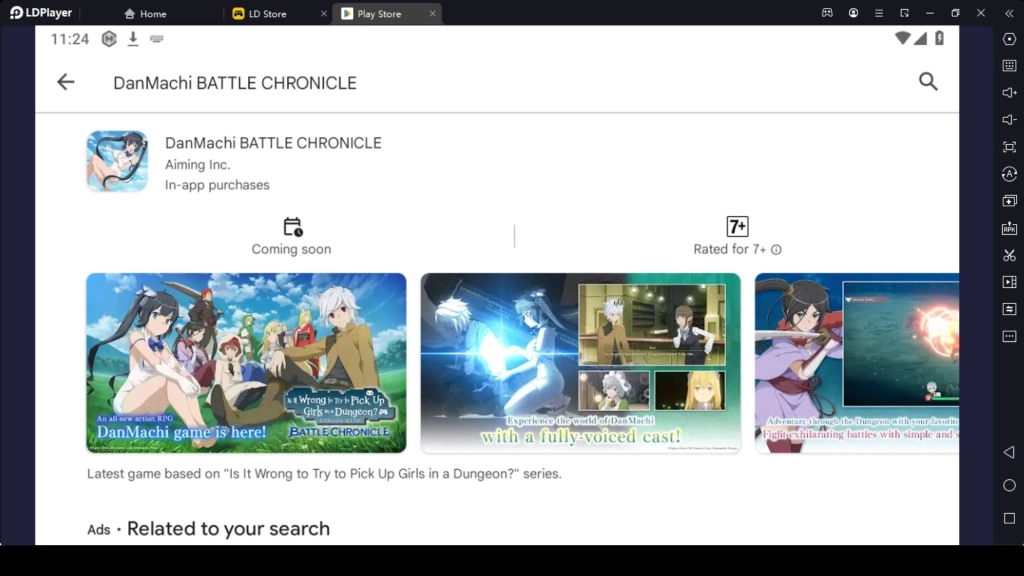This screenshot has height=576, width=1024.
Task: Open the LDPlayer hamburger menu
Action: click(x=879, y=13)
